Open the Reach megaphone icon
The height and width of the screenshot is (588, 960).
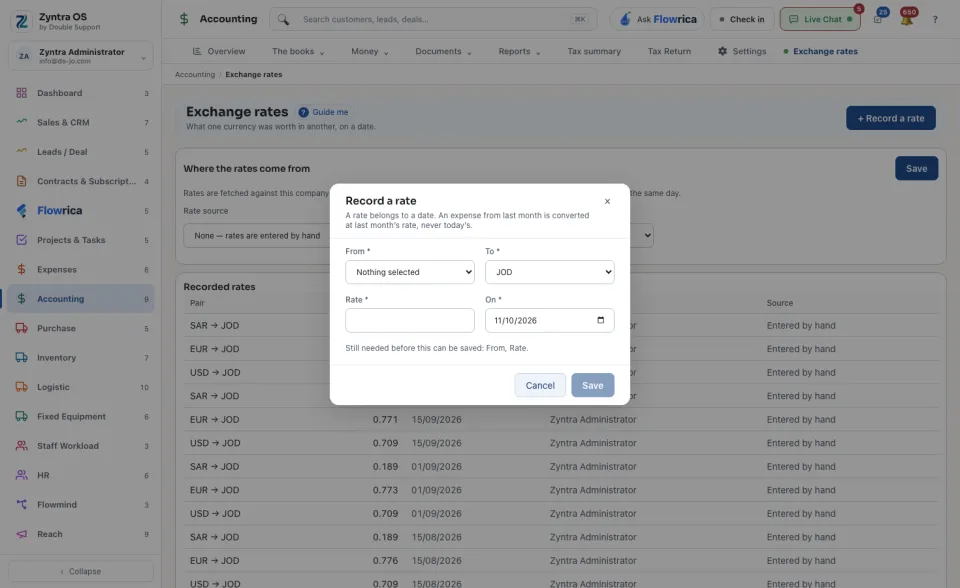[21, 533]
